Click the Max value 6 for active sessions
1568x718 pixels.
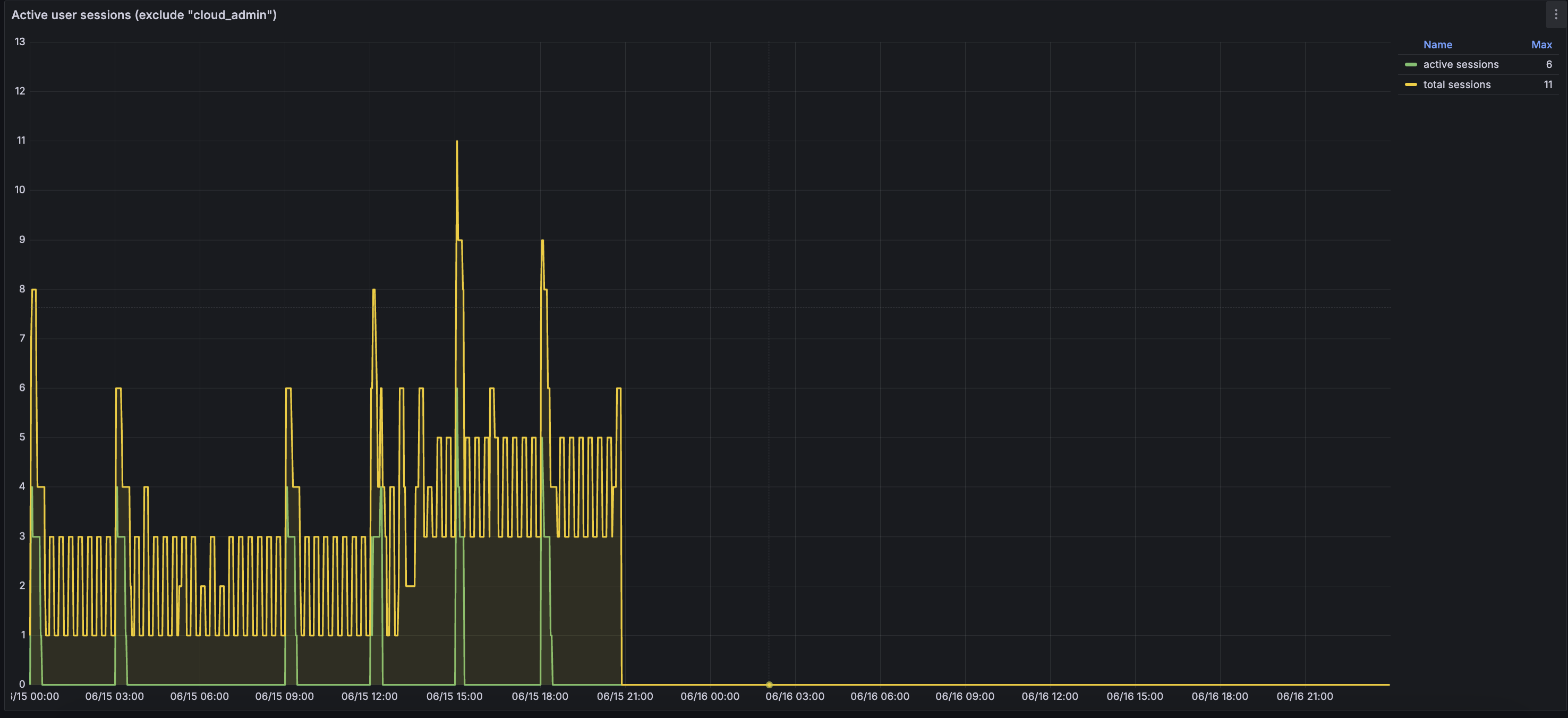(1548, 64)
